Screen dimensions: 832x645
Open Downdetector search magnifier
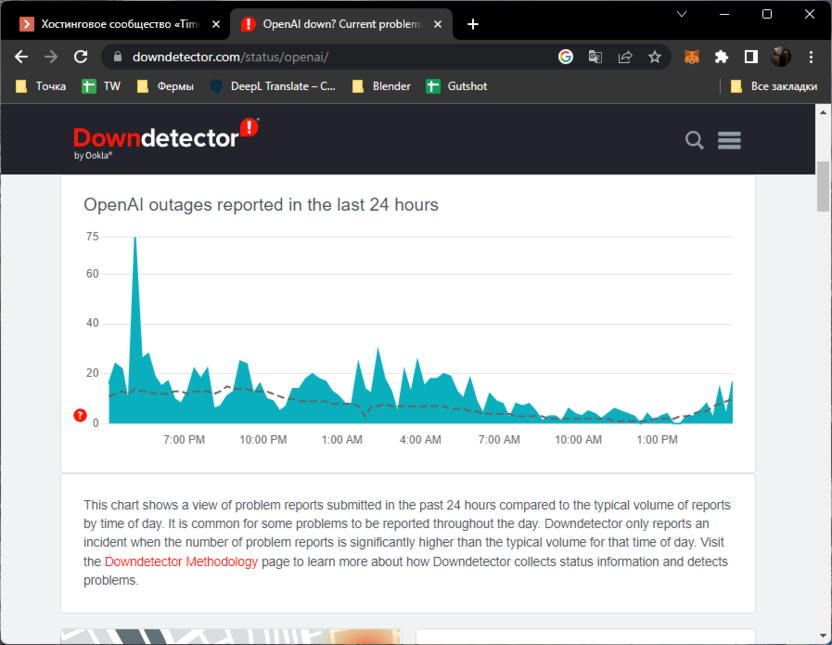coord(694,141)
